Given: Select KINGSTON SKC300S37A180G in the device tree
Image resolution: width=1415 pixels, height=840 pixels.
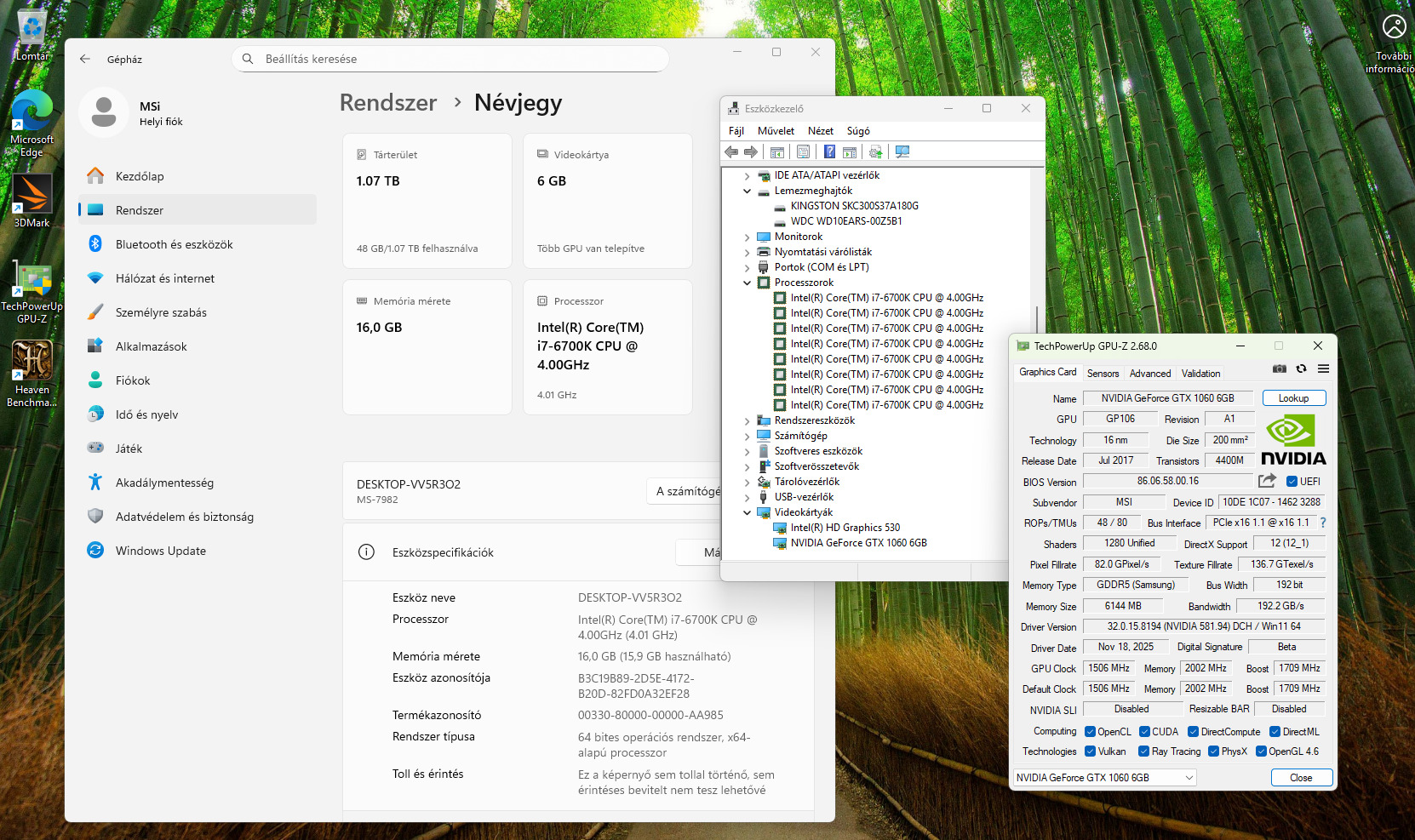Looking at the screenshot, I should pos(854,206).
